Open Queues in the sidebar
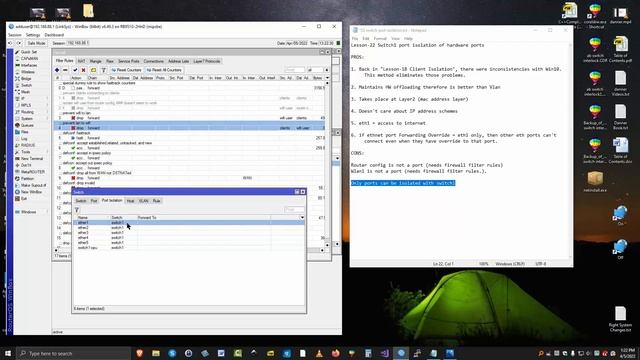The width and height of the screenshot is (640, 360). click(x=27, y=125)
